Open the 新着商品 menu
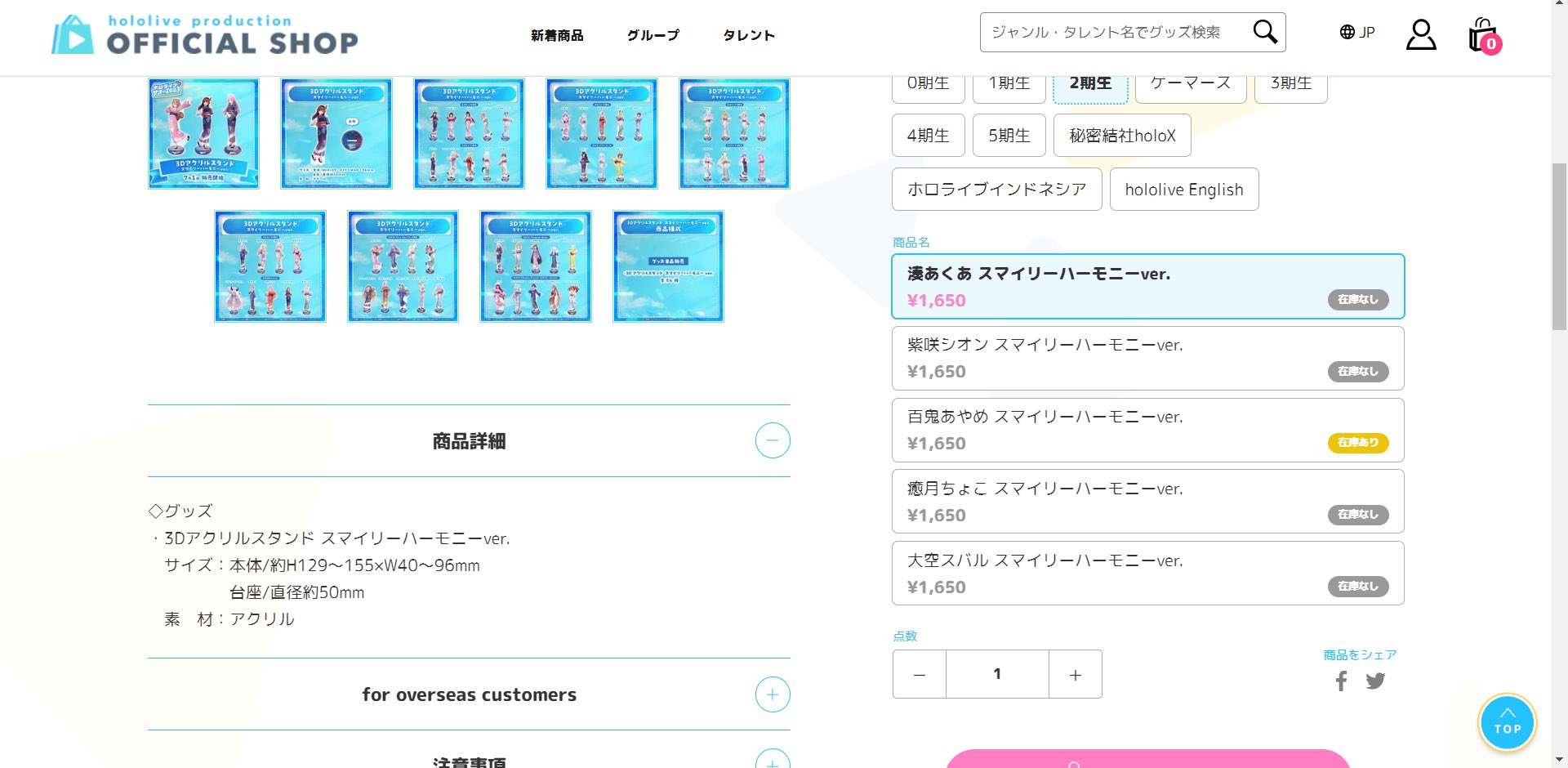The image size is (1568, 768). 557,35
